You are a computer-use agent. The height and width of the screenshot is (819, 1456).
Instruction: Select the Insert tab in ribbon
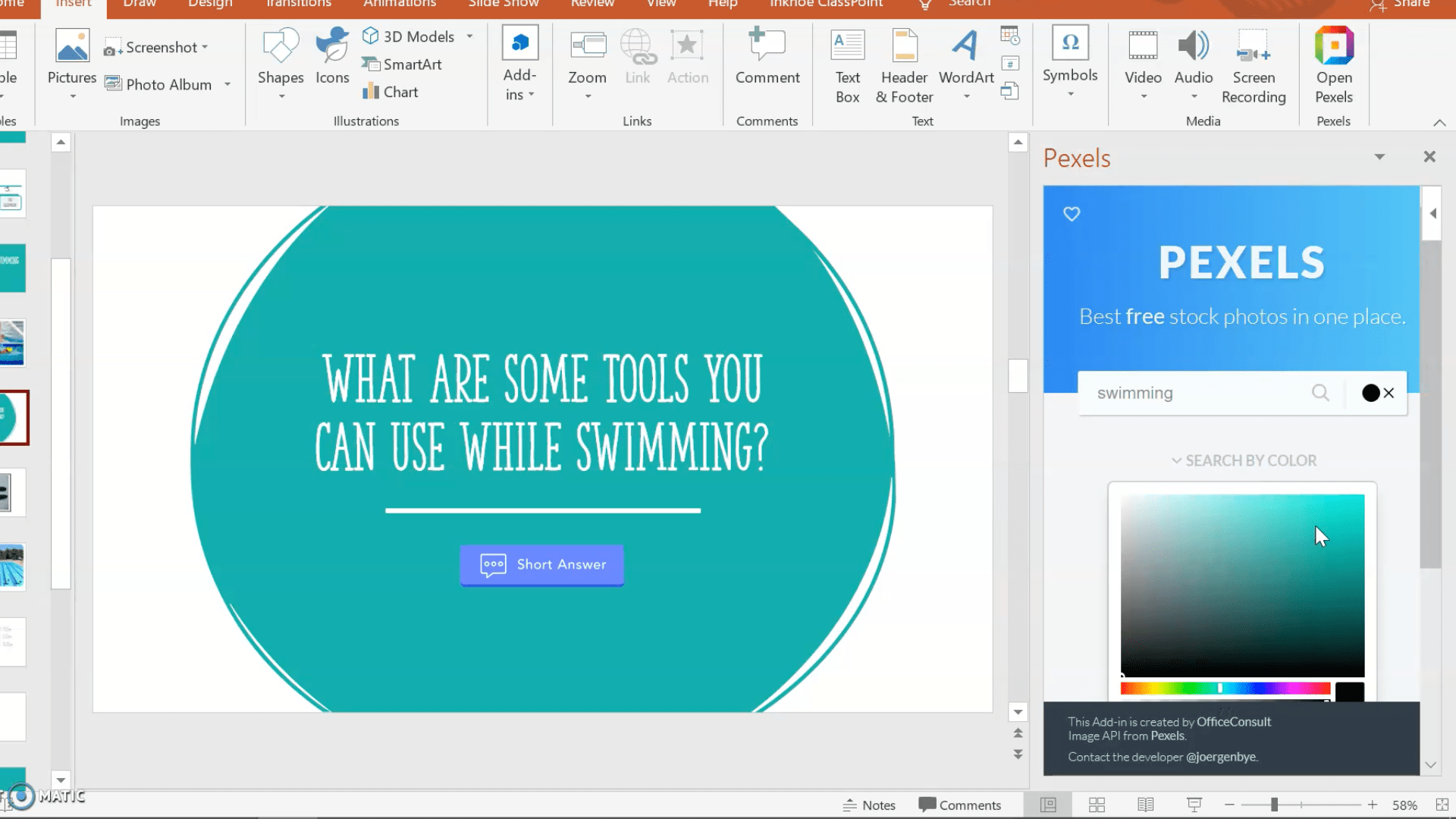coord(73,5)
